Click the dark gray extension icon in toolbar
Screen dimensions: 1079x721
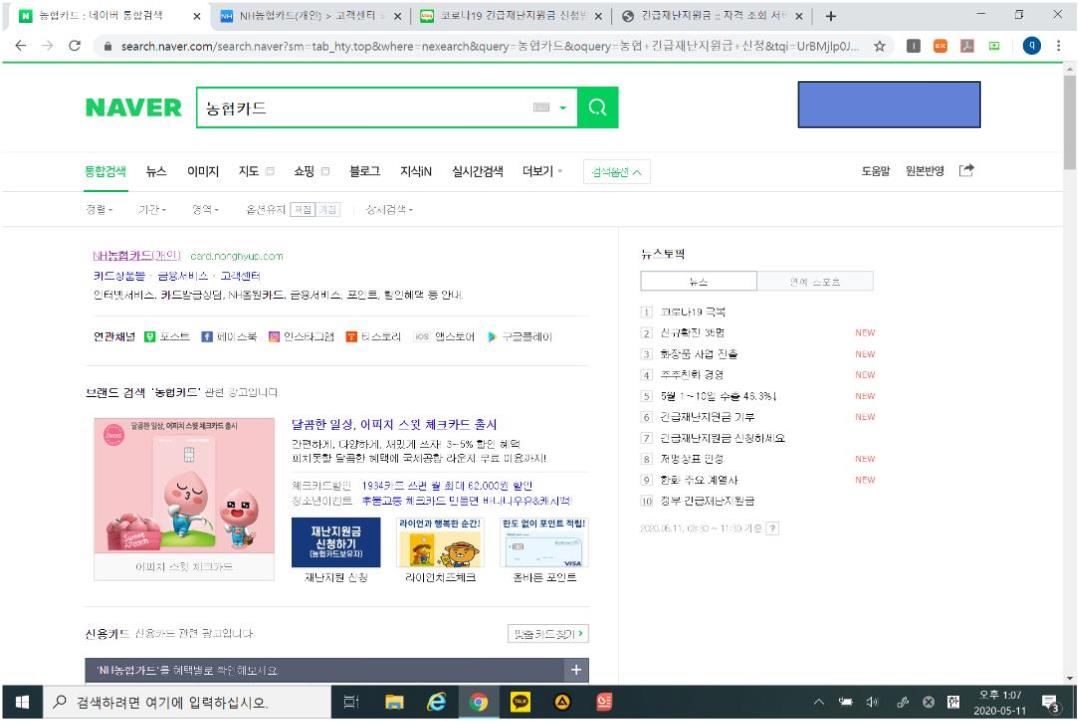point(913,46)
